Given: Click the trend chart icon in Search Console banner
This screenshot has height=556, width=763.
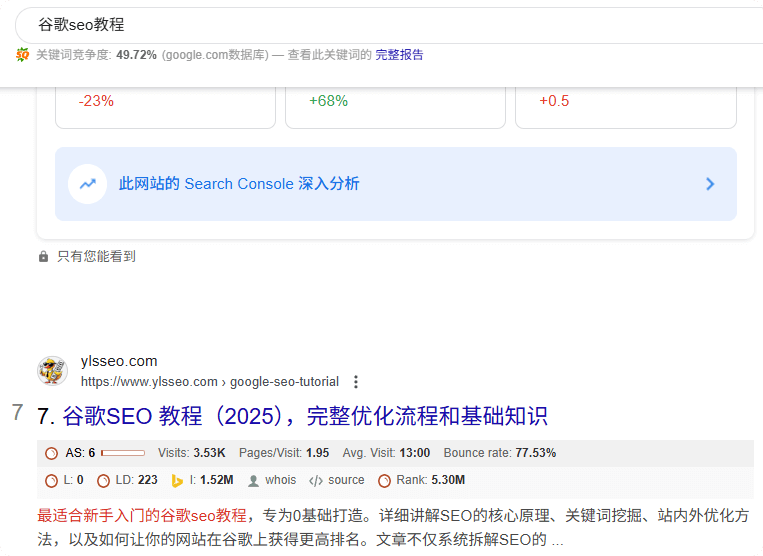Looking at the screenshot, I should pos(88,184).
